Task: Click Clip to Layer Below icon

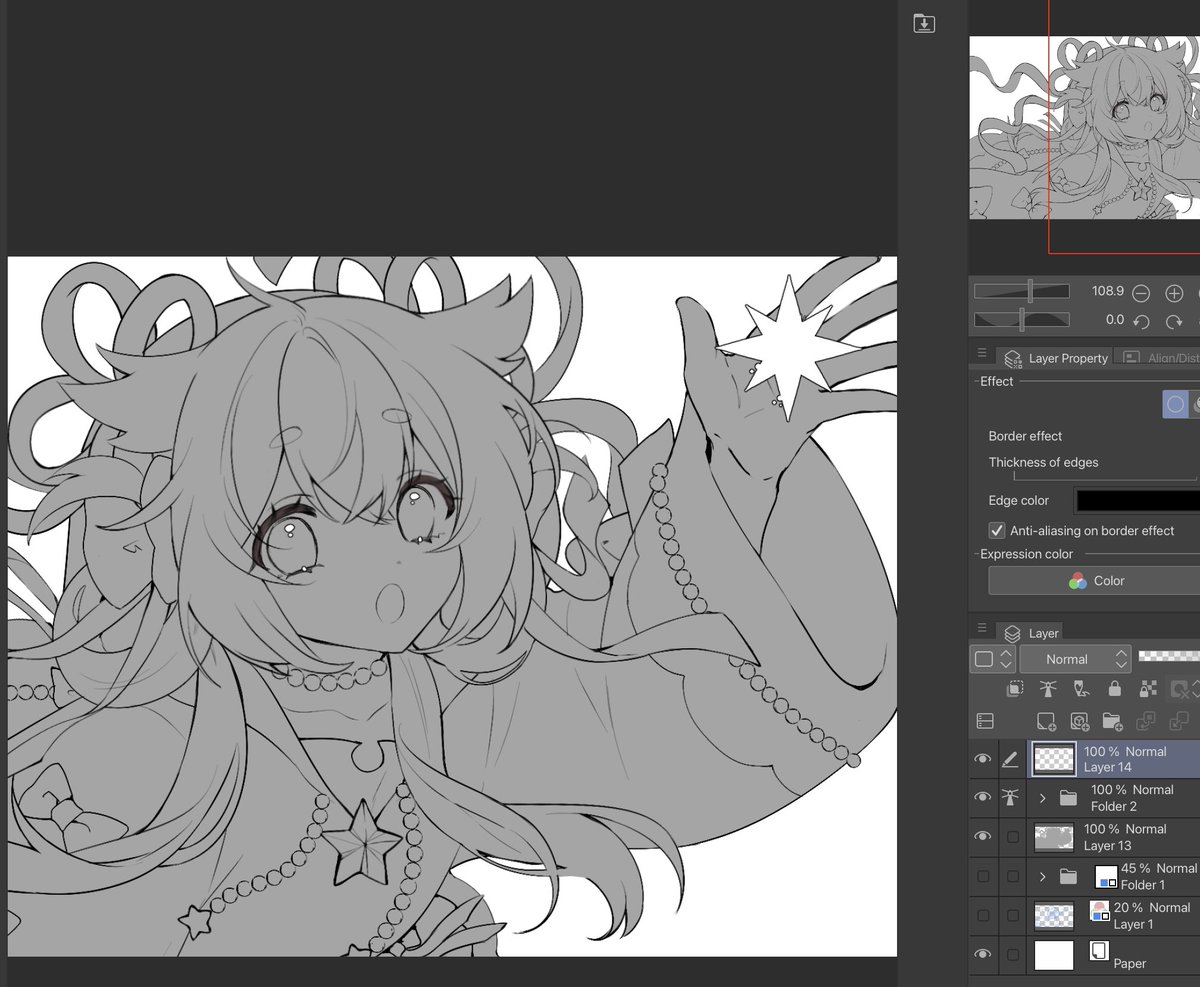Action: pos(1015,689)
